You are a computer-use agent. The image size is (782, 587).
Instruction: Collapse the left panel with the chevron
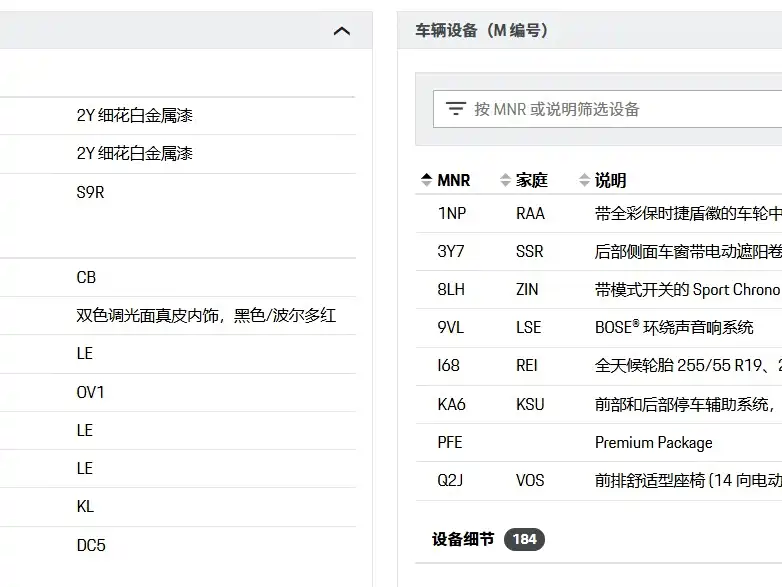click(x=342, y=31)
